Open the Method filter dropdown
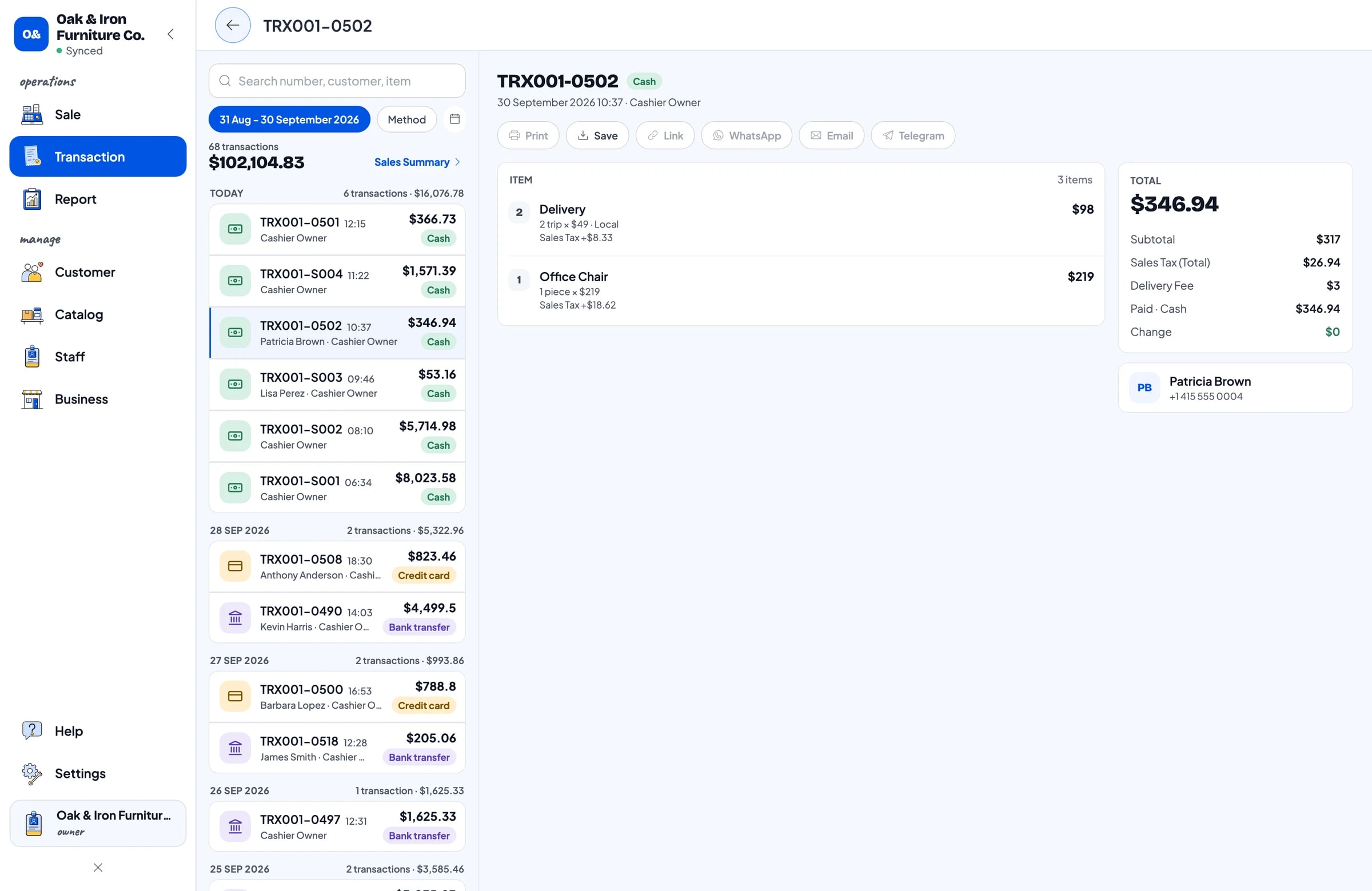Image resolution: width=1372 pixels, height=891 pixels. (407, 119)
